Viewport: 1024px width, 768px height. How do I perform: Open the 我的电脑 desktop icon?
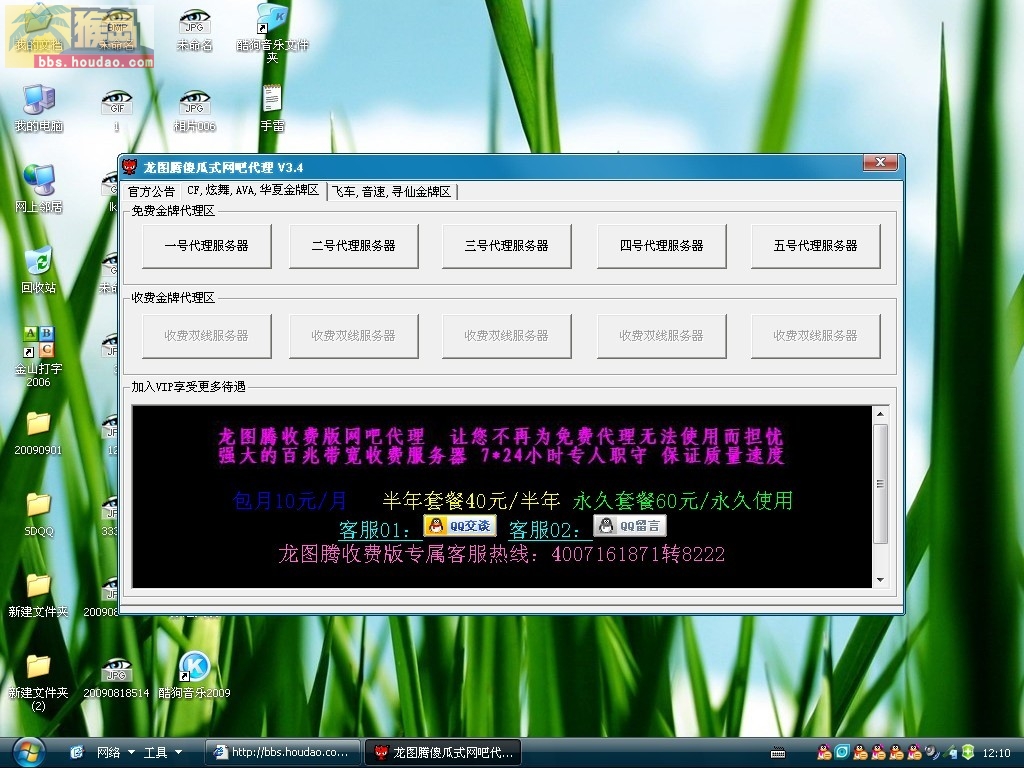(39, 108)
